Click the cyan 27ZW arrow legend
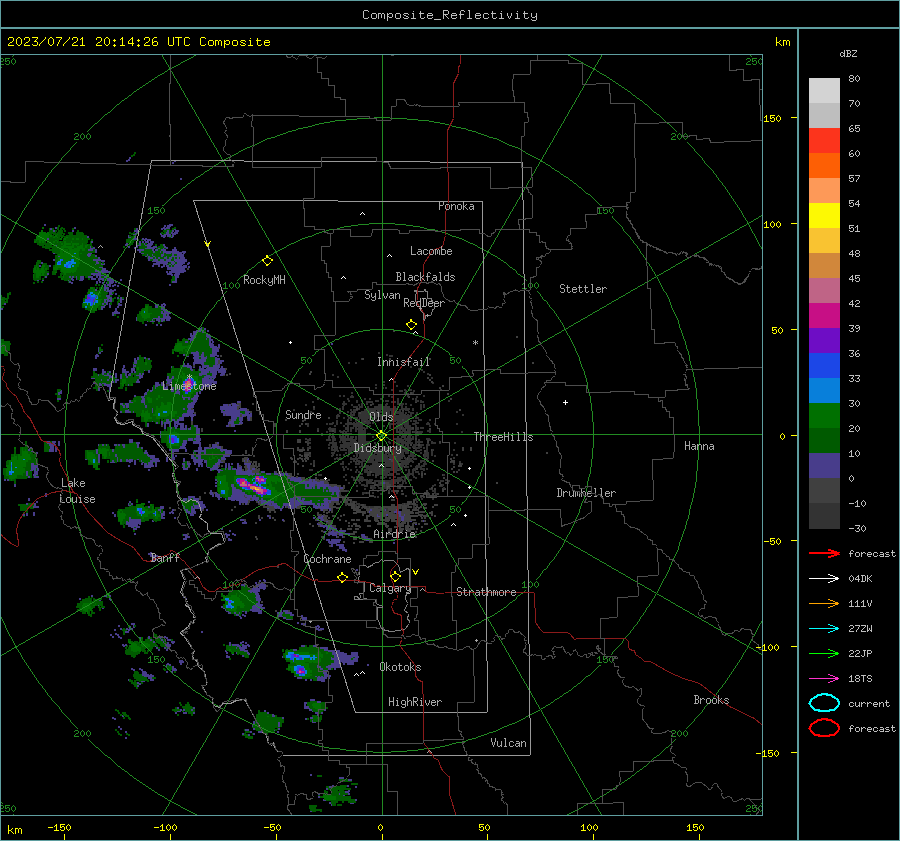The image size is (900, 841). pos(824,629)
